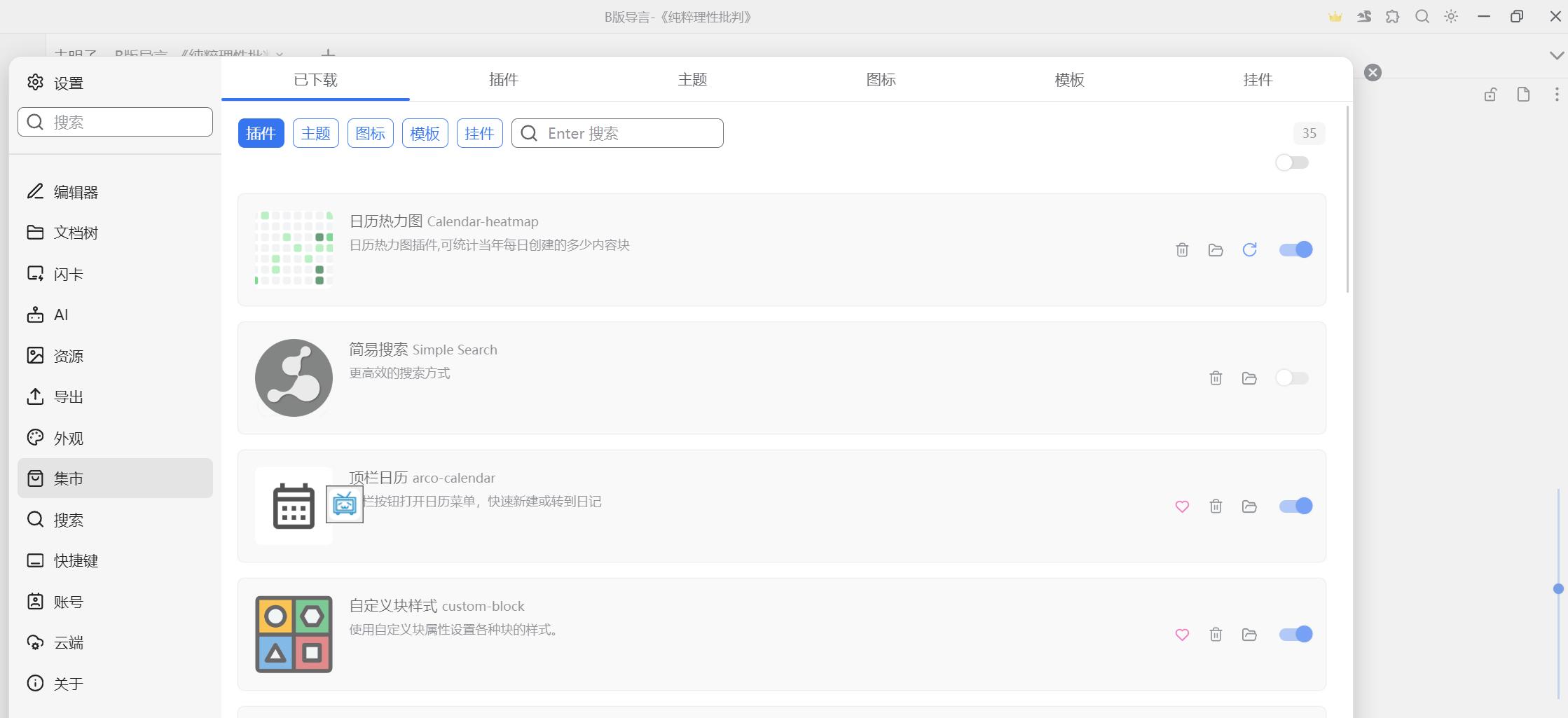The height and width of the screenshot is (718, 1568).
Task: Click the pink heart on custom-block
Action: tap(1182, 635)
